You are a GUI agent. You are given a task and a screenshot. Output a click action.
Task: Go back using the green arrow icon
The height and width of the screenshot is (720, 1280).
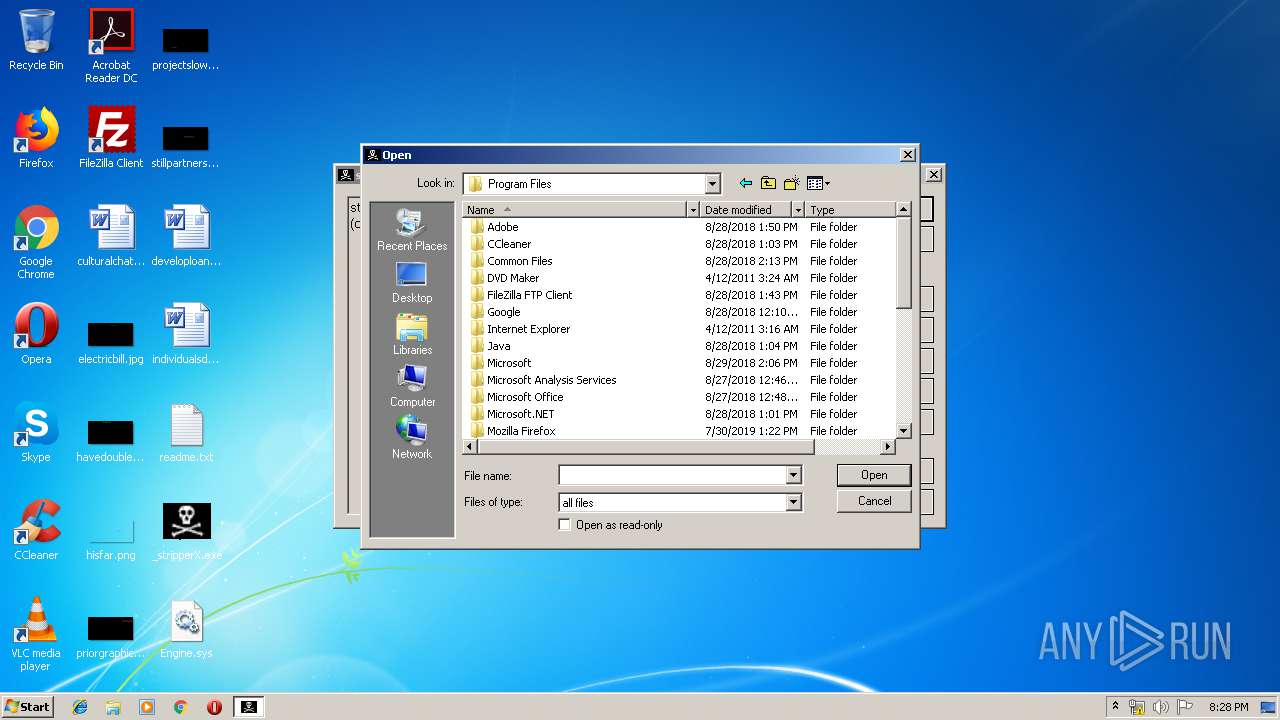click(745, 184)
